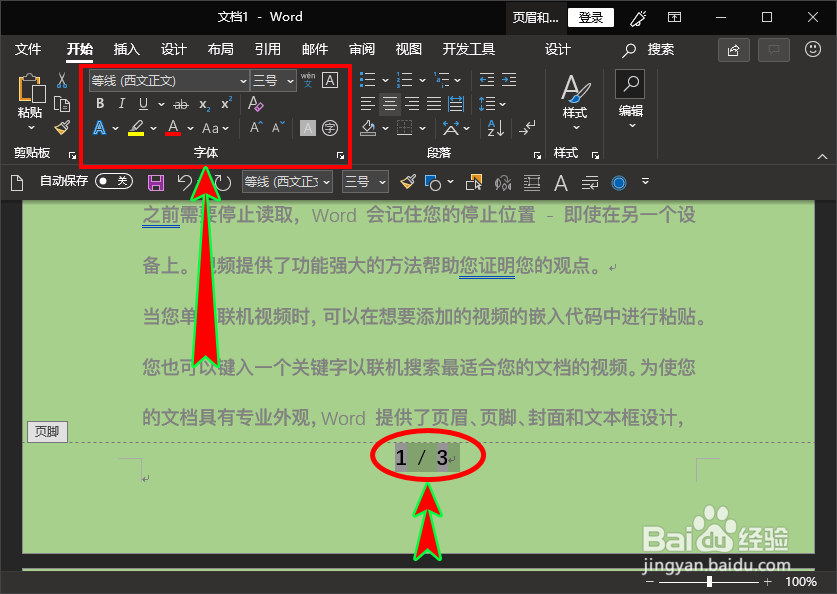Click the 页脚 footer label tag
Viewport: 837px width, 594px height.
click(47, 431)
